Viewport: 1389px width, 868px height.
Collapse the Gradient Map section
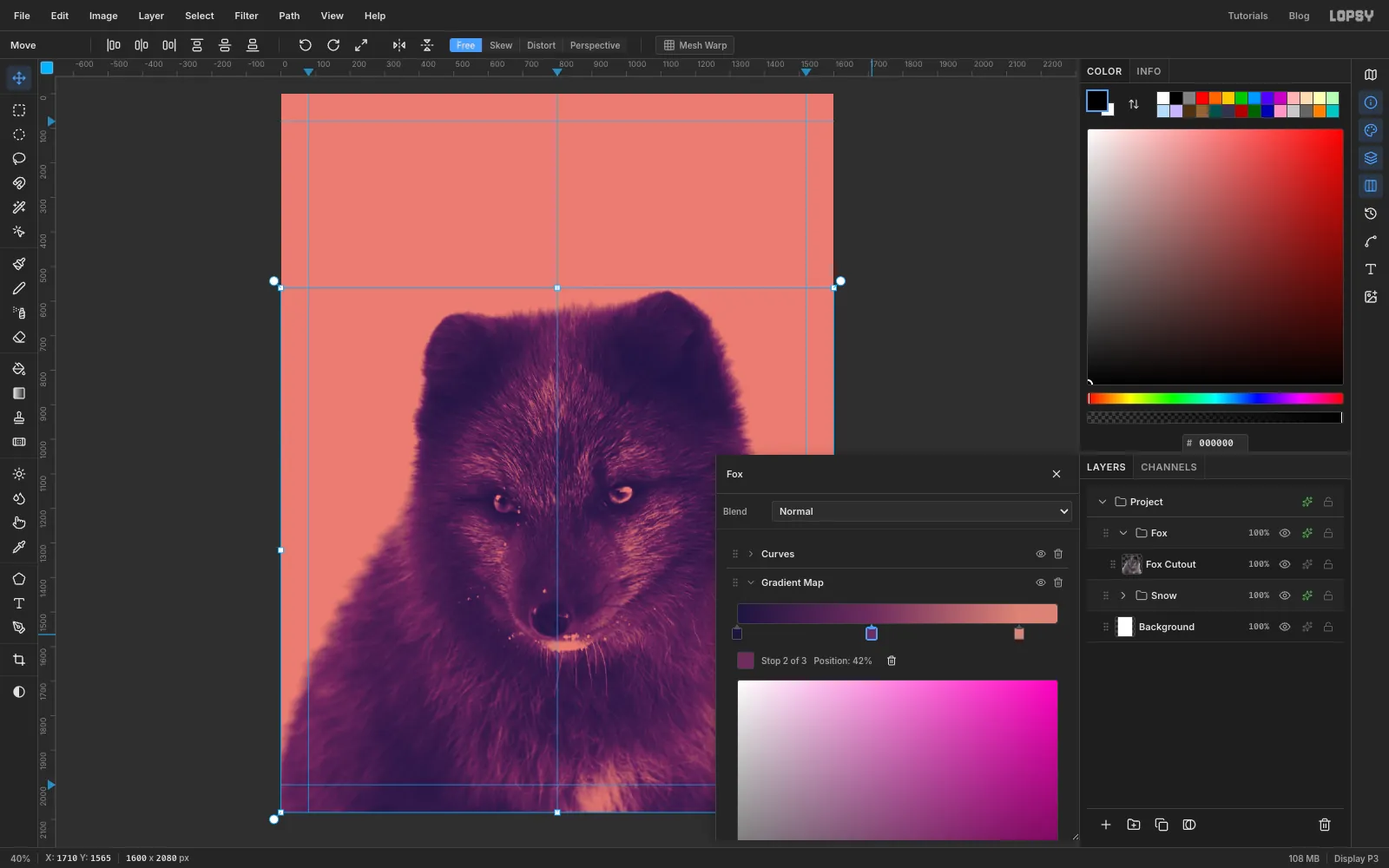click(x=751, y=582)
